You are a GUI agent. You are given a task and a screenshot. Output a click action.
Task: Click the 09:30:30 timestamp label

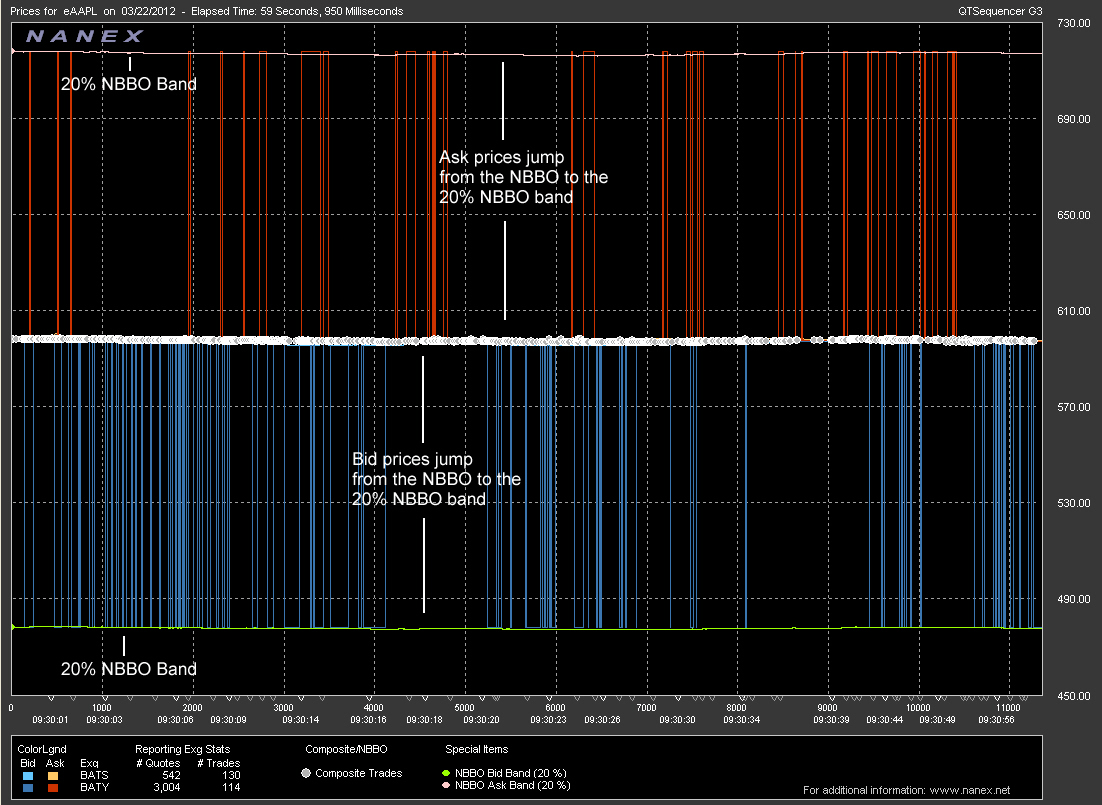point(678,720)
